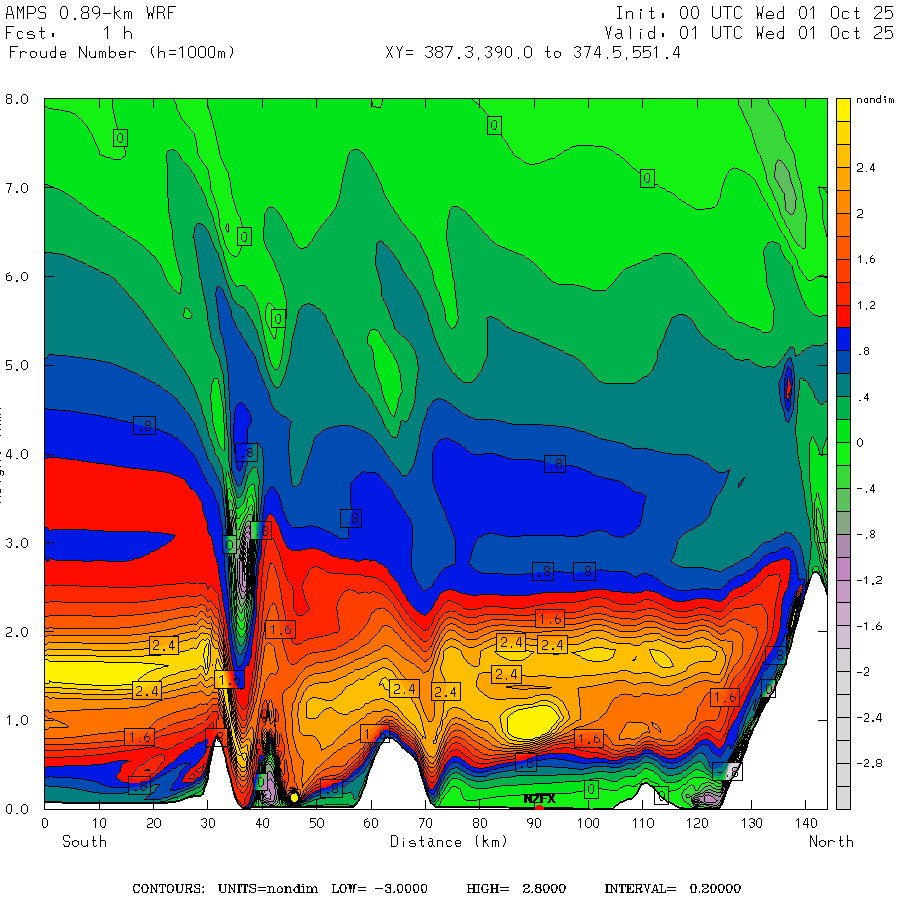Click the 110 km distance tick label

point(643,823)
